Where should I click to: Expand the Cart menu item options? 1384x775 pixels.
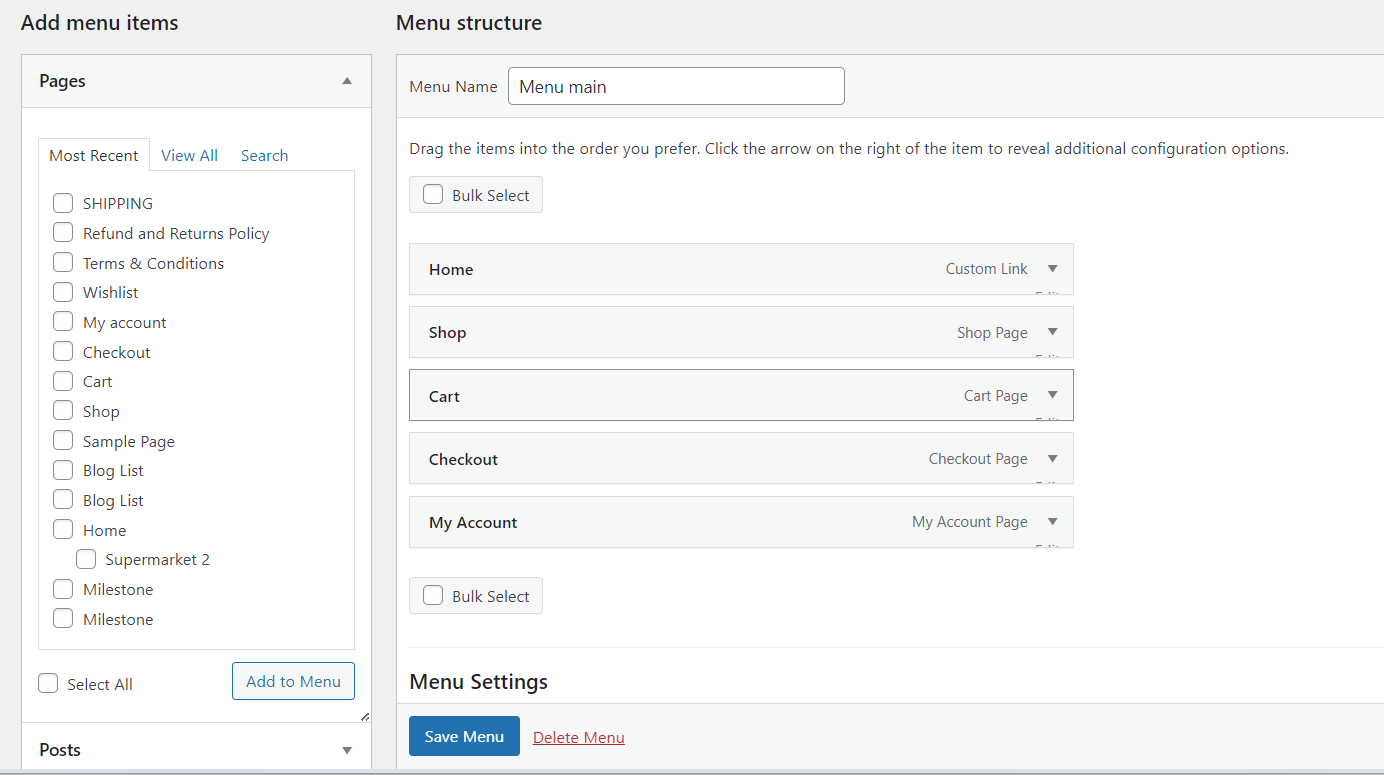coord(1052,395)
